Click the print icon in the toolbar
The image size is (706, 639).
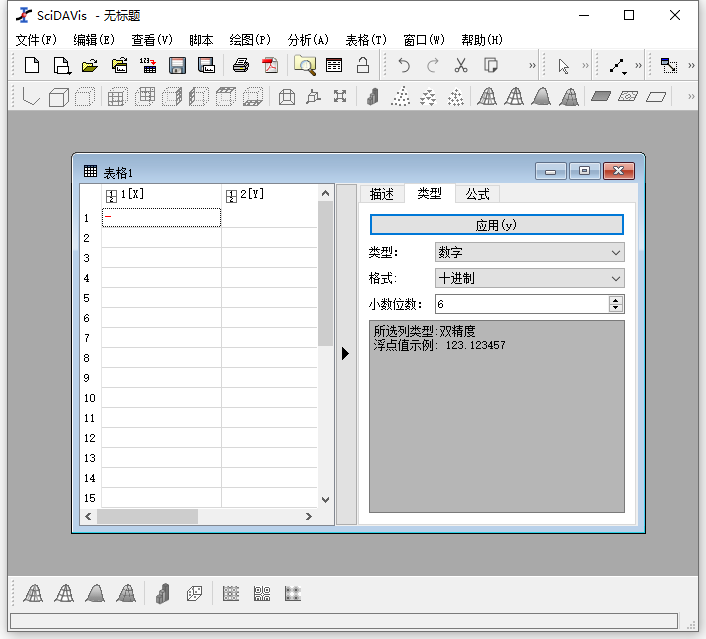pyautogui.click(x=241, y=66)
